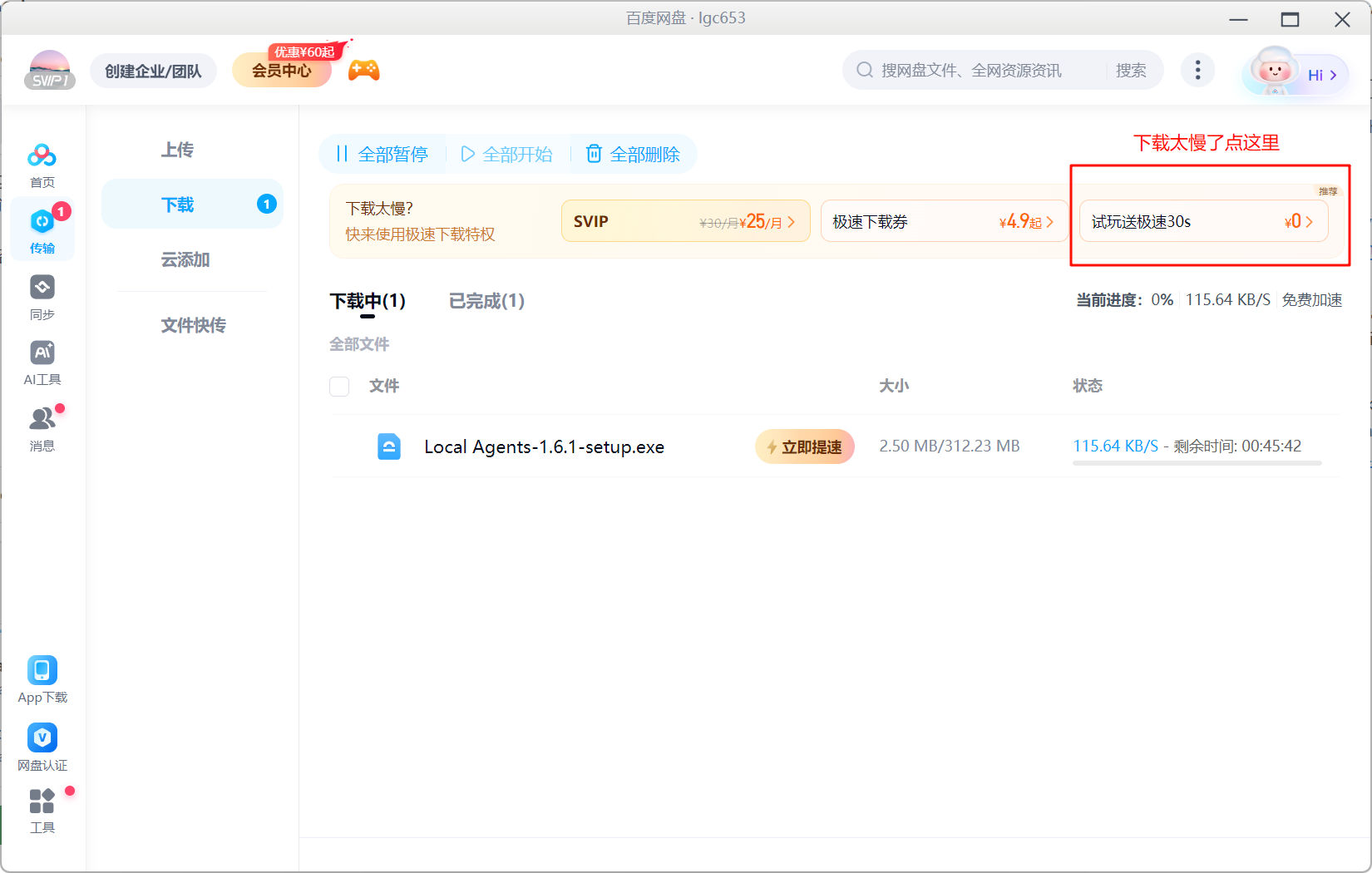Click the 快来使用极速下载特权 link
Screen dimensions: 1372x873
[420, 234]
